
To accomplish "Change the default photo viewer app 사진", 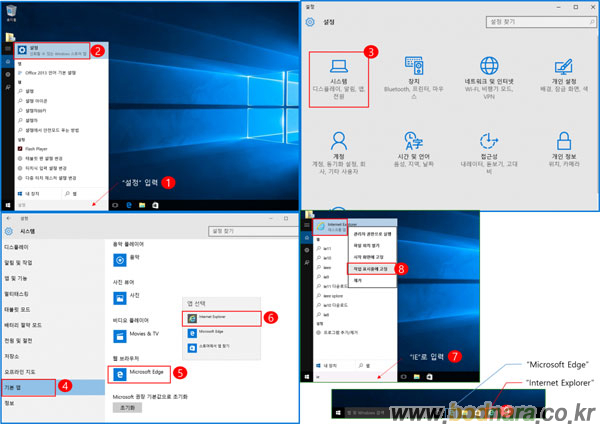I will point(127,298).
